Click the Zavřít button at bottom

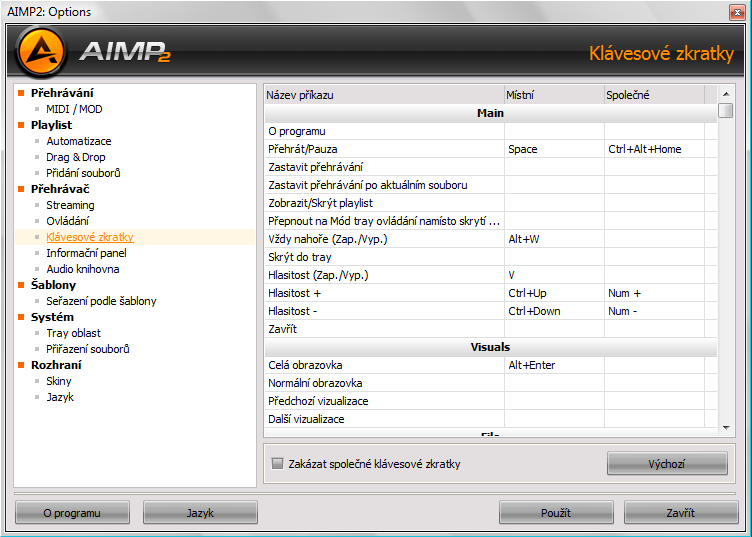pyautogui.click(x=681, y=513)
